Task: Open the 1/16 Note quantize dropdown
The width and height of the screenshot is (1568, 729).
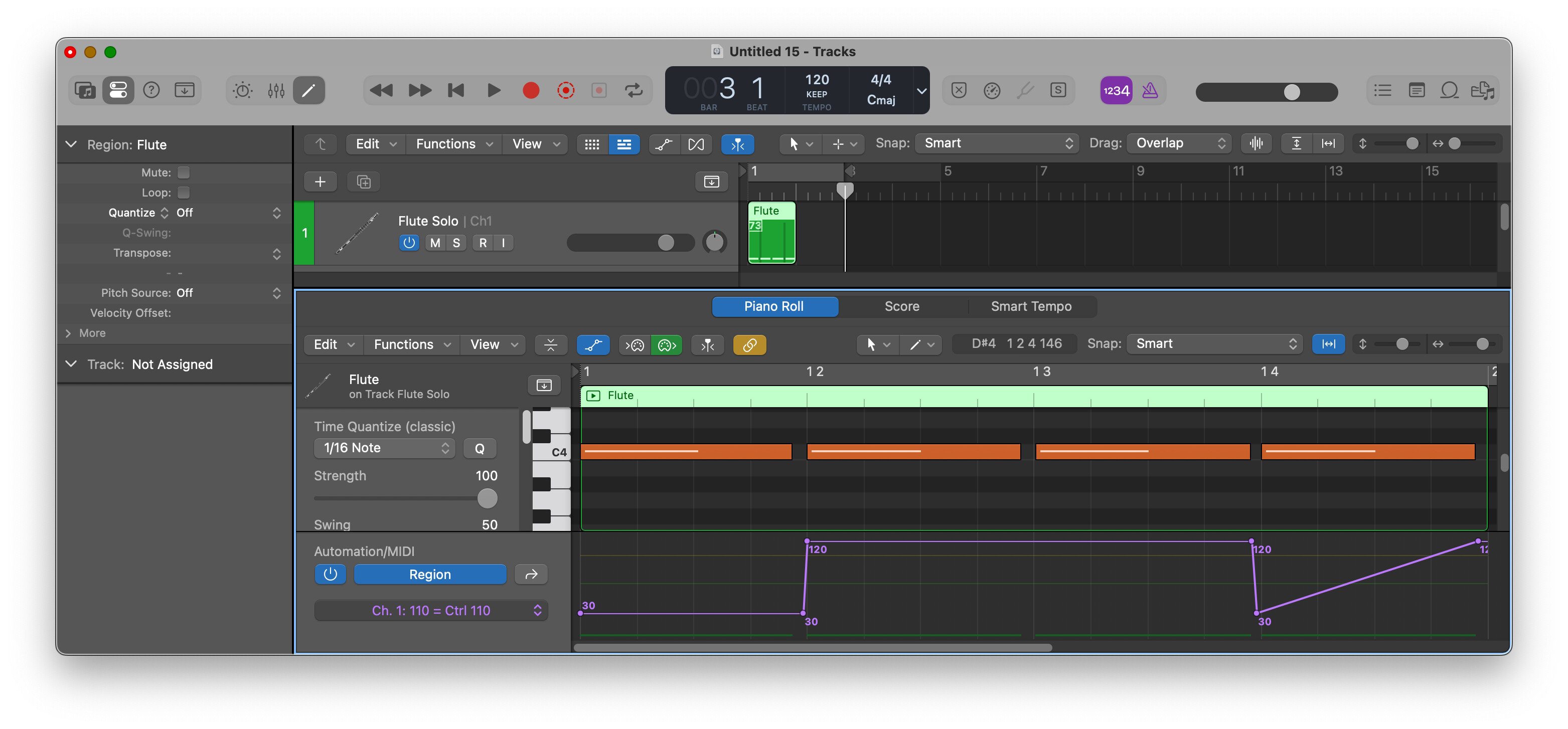Action: coord(384,448)
